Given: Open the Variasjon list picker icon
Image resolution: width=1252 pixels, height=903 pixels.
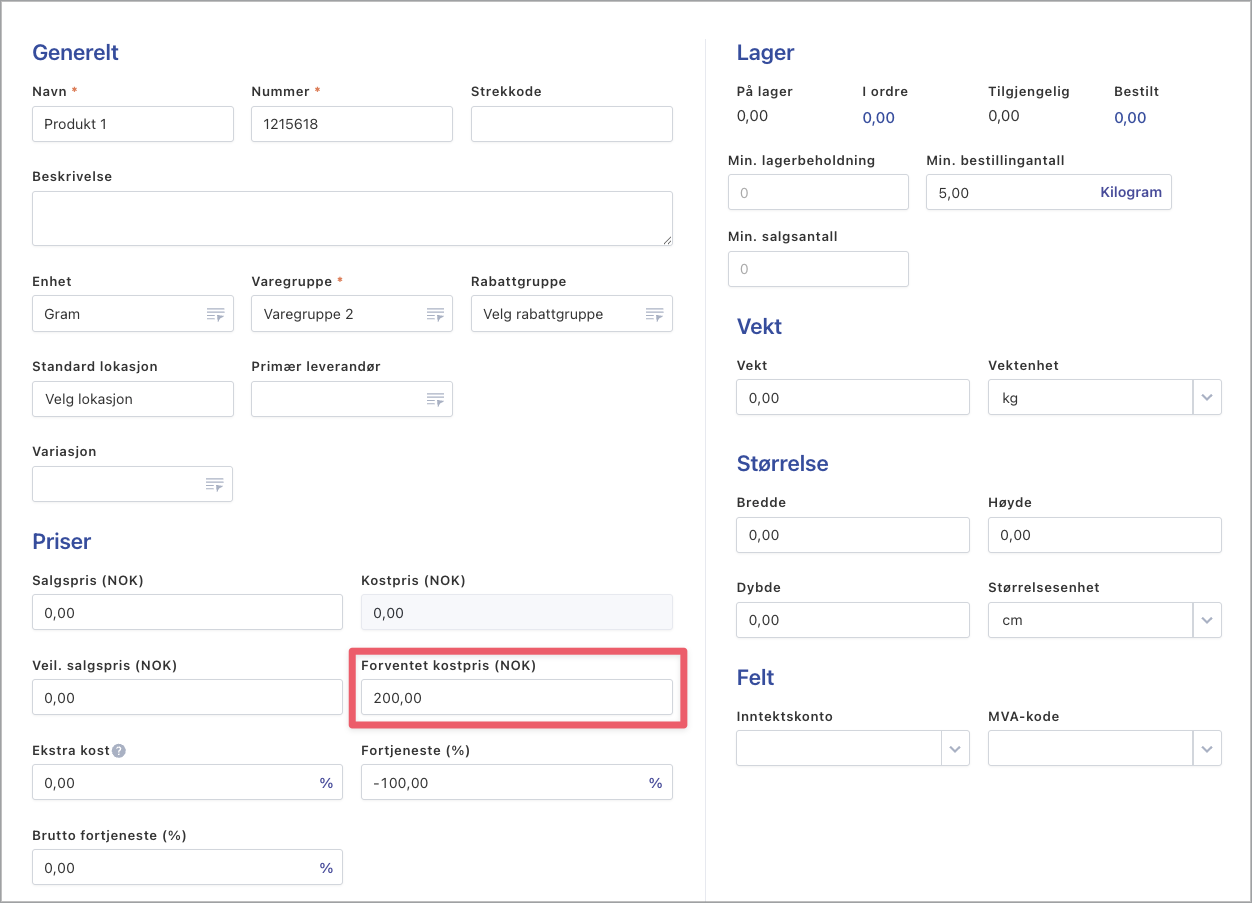Looking at the screenshot, I should tap(215, 484).
